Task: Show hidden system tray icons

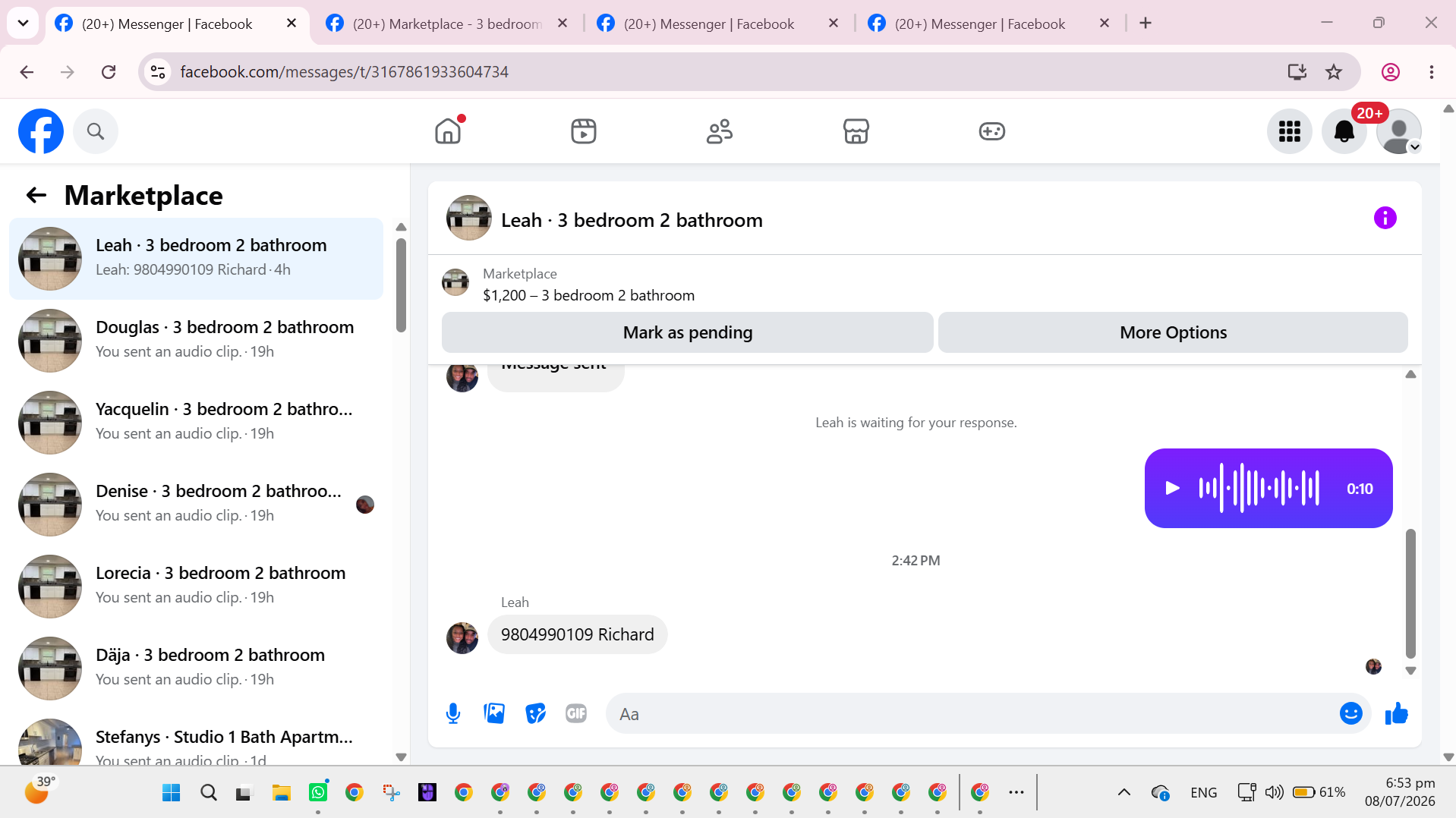Action: click(1124, 792)
